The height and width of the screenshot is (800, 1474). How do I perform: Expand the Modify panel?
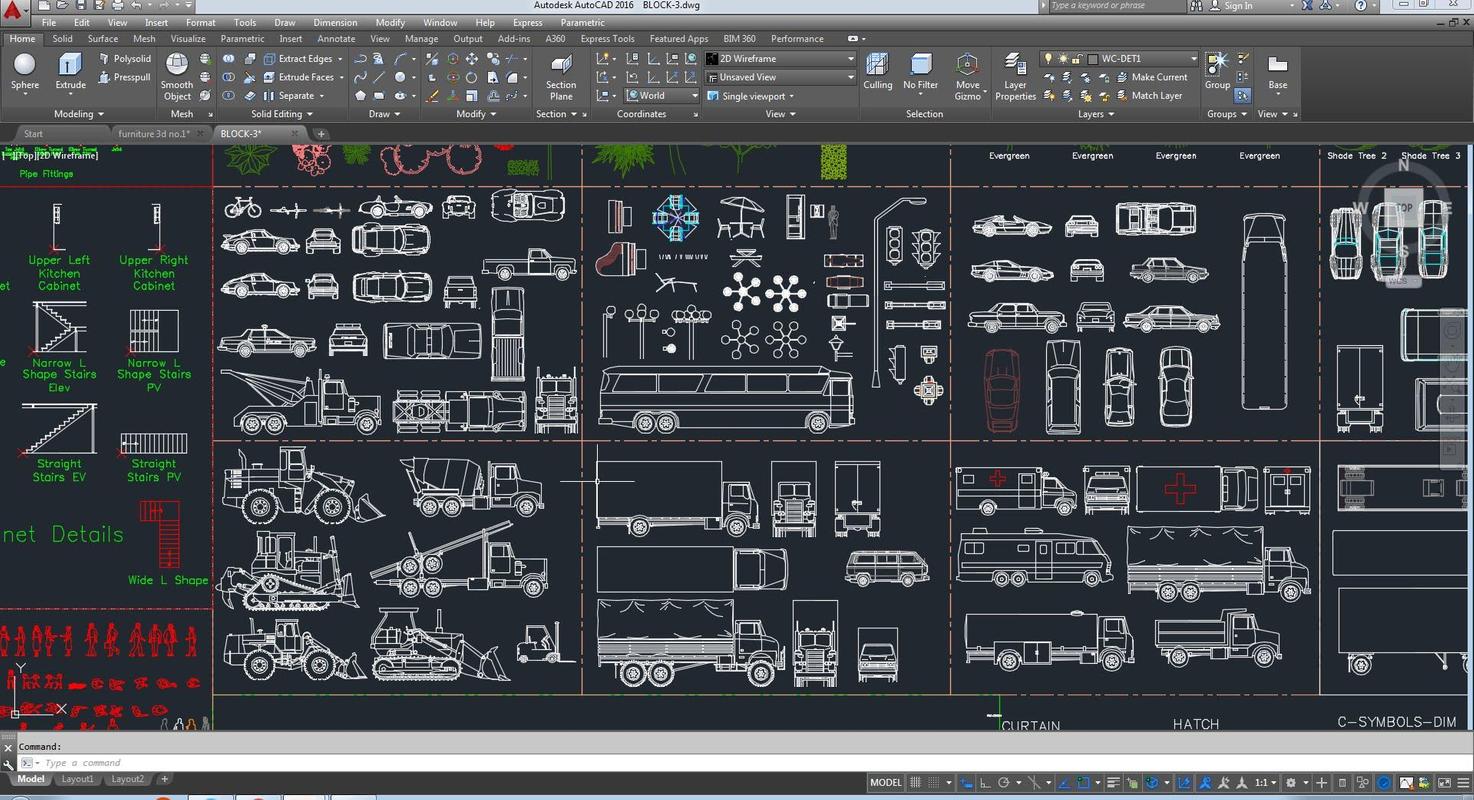(x=476, y=114)
